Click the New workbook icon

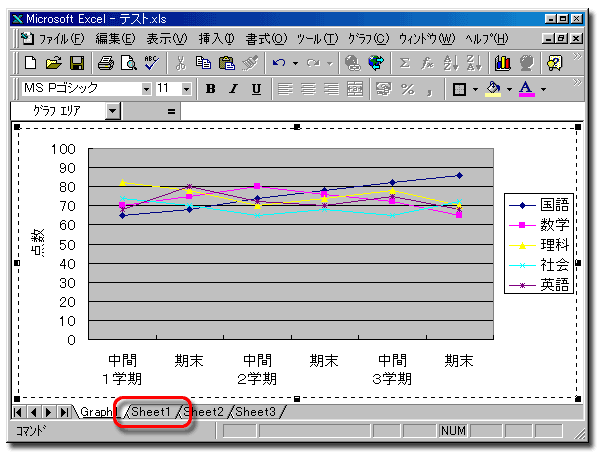pyautogui.click(x=30, y=63)
